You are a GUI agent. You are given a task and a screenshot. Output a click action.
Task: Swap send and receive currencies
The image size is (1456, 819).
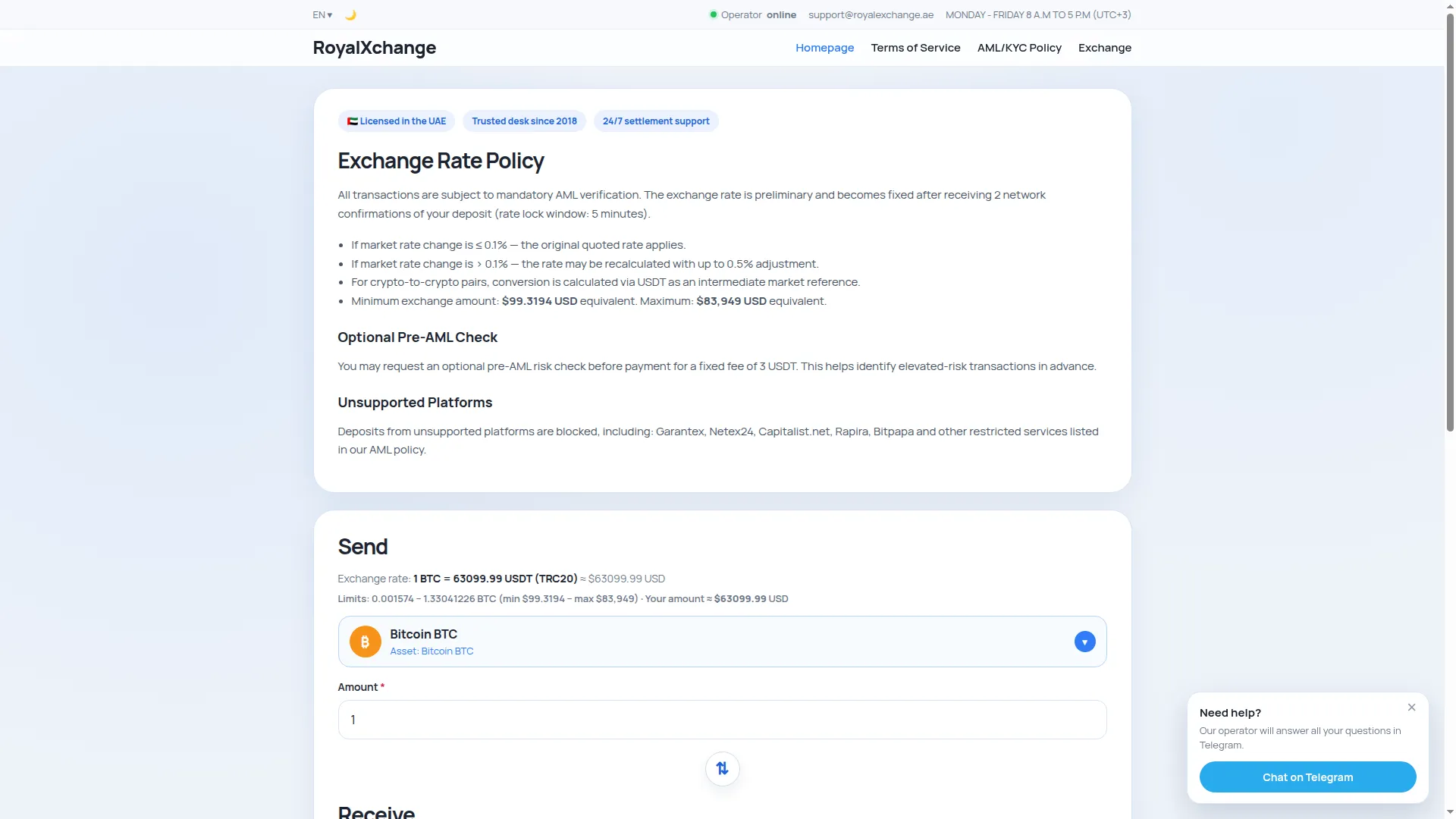pos(722,769)
